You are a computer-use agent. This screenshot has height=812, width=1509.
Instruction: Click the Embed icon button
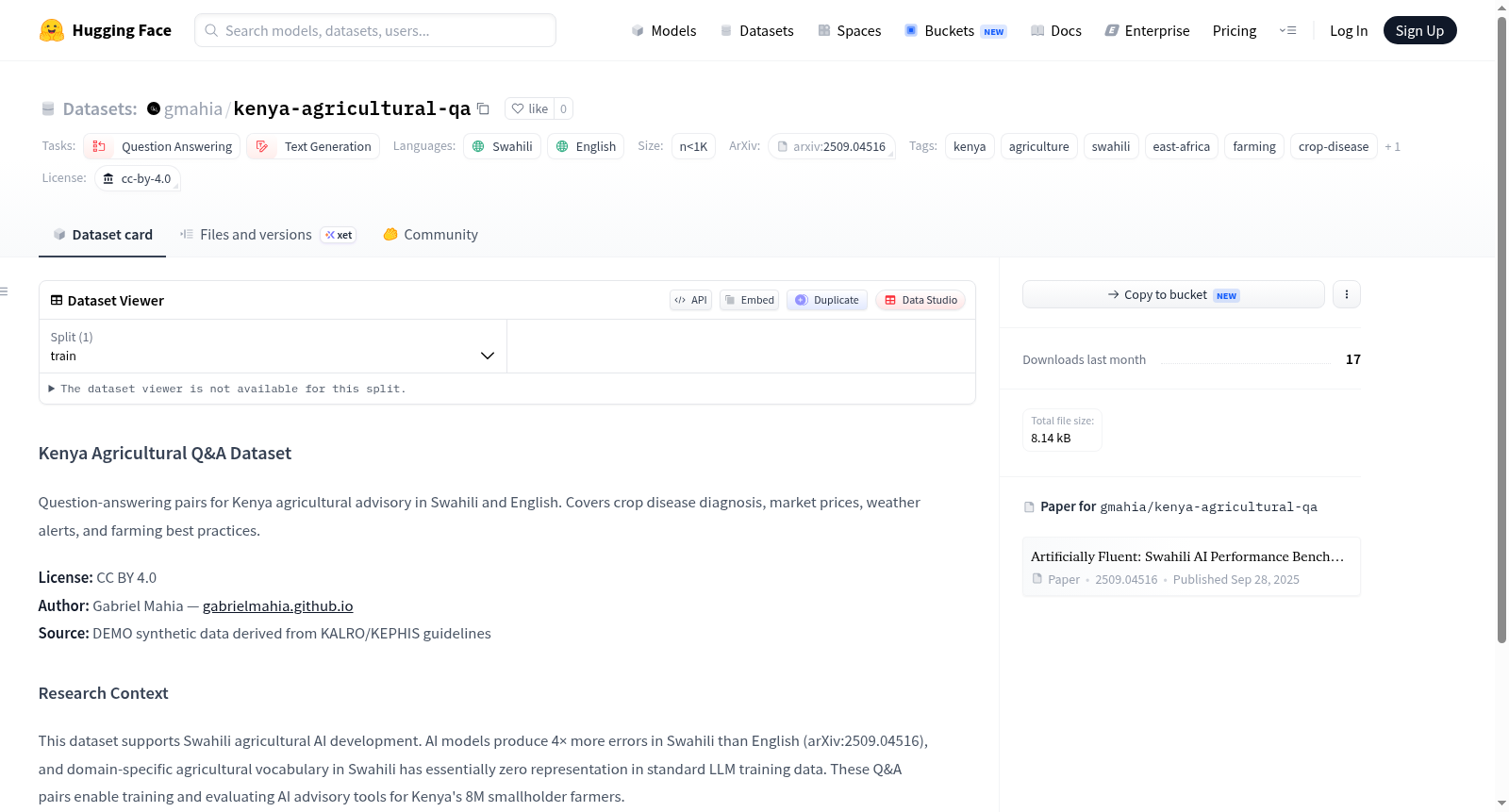[x=750, y=300]
